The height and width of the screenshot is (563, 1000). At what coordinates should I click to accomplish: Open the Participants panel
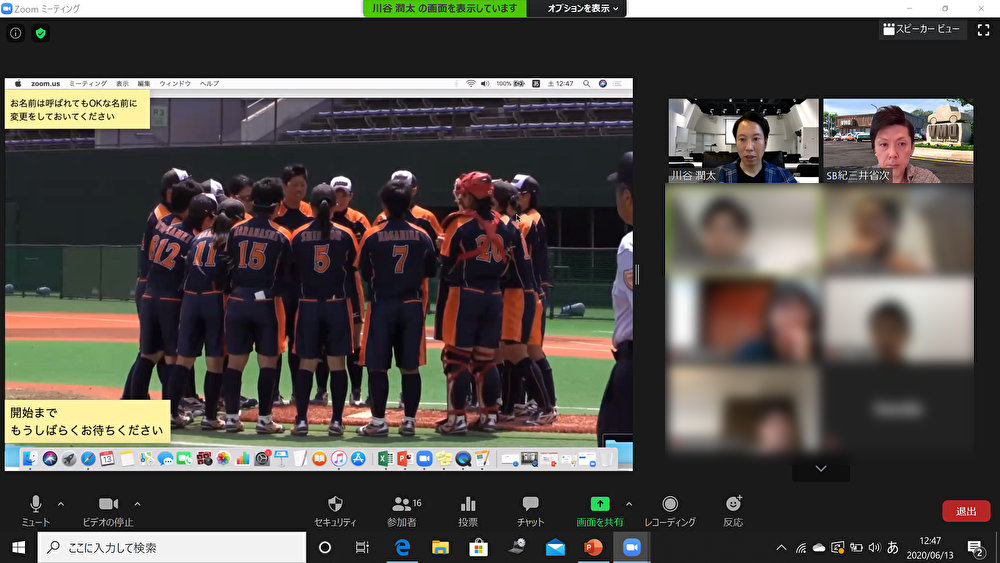pyautogui.click(x=402, y=505)
